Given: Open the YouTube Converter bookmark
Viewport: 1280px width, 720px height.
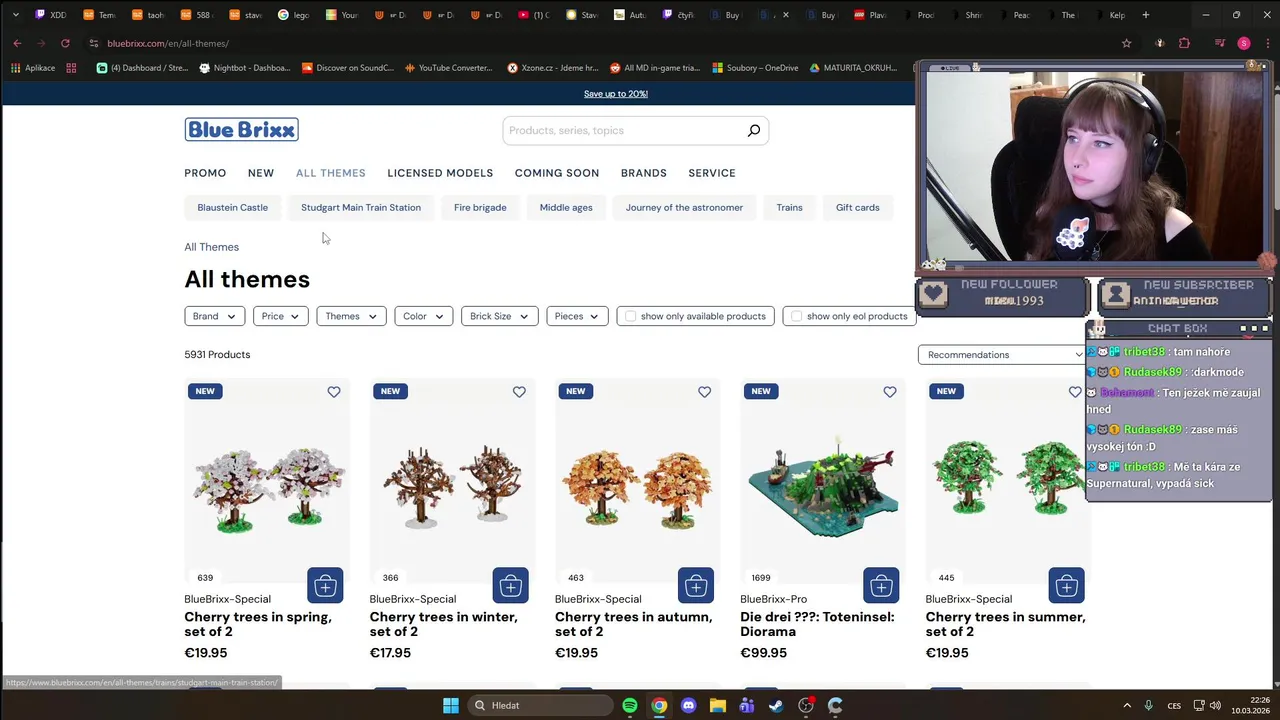Looking at the screenshot, I should click(x=448, y=68).
